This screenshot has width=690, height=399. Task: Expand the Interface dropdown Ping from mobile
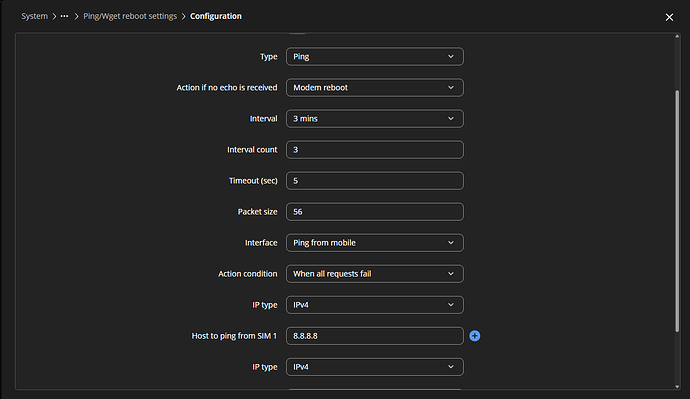(374, 242)
